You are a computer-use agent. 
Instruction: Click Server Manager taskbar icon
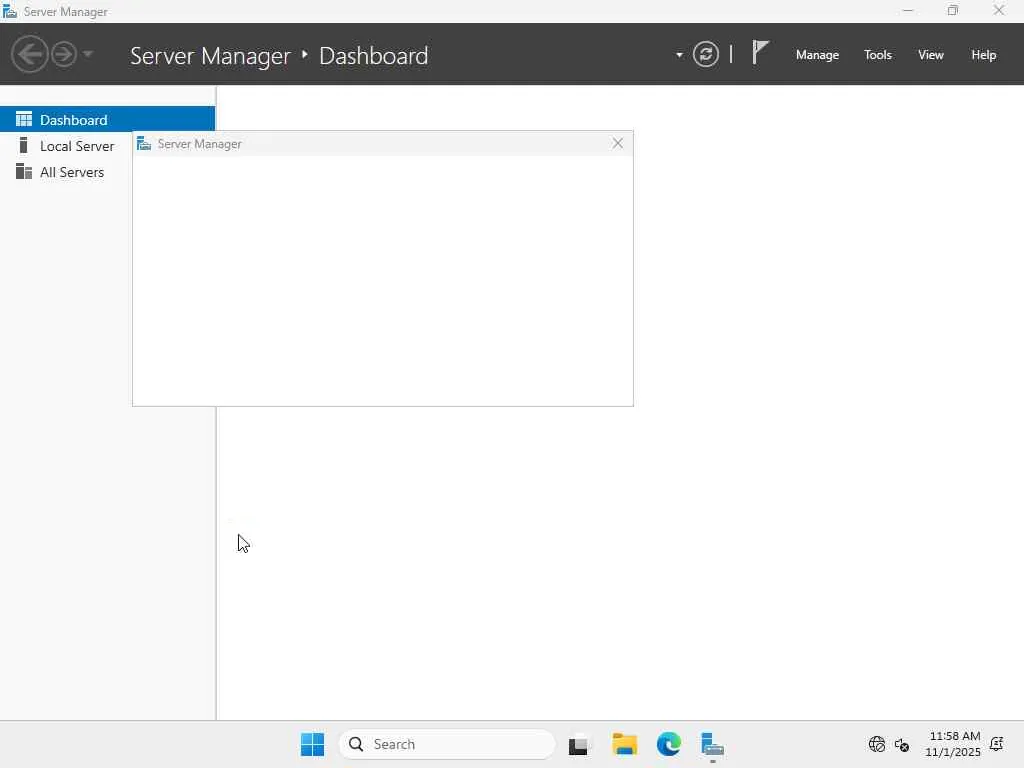(x=712, y=744)
